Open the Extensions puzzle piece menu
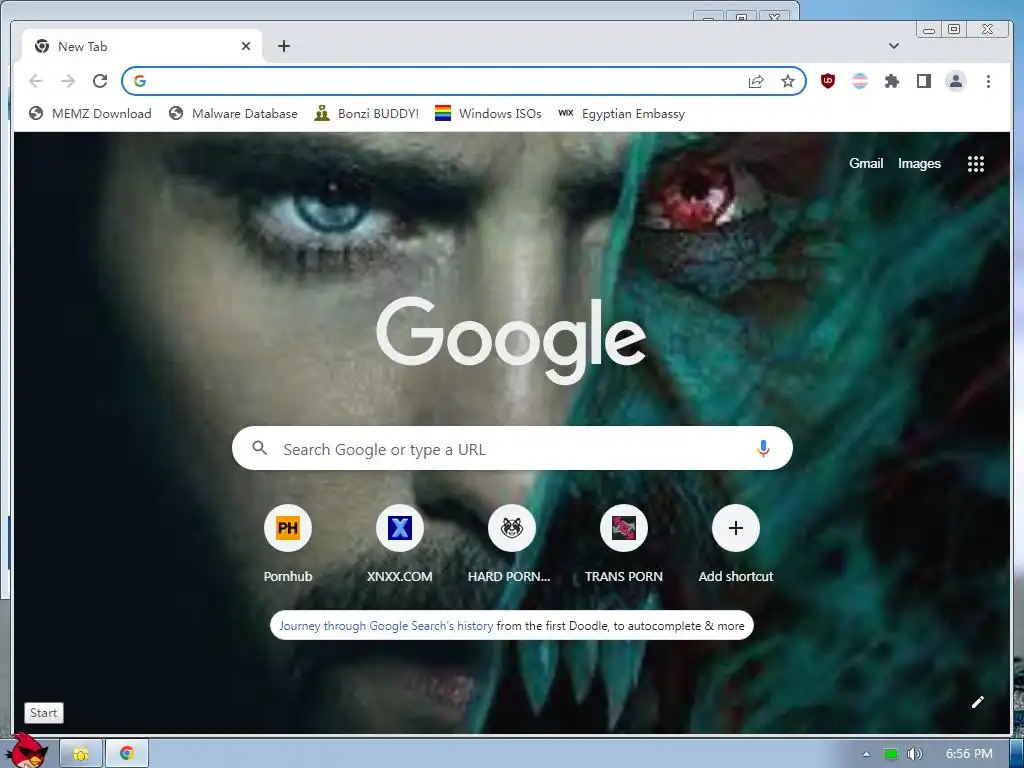This screenshot has width=1024, height=768. tap(891, 81)
